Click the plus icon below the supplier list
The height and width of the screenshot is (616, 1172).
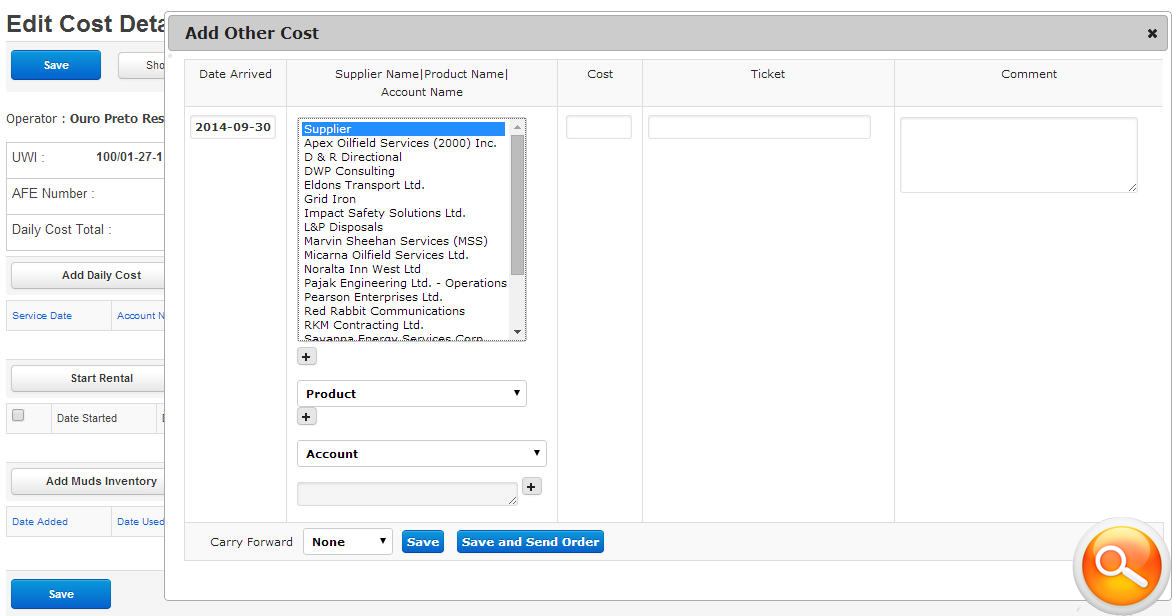pyautogui.click(x=307, y=357)
